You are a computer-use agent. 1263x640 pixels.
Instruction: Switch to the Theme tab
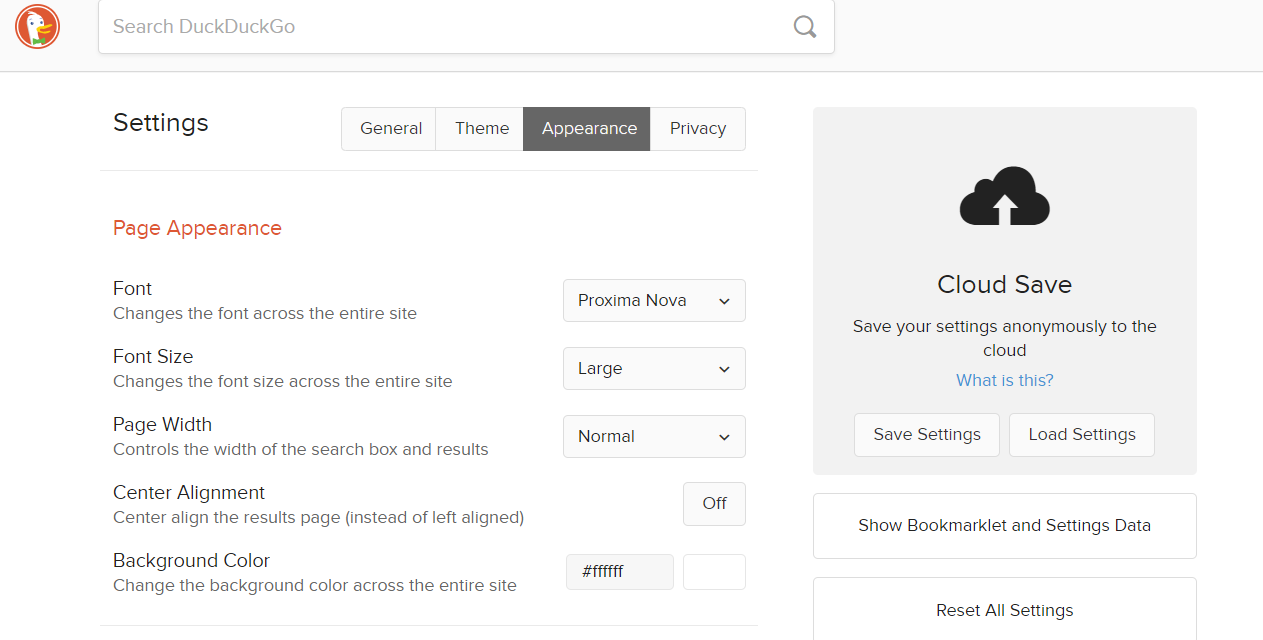pos(481,129)
